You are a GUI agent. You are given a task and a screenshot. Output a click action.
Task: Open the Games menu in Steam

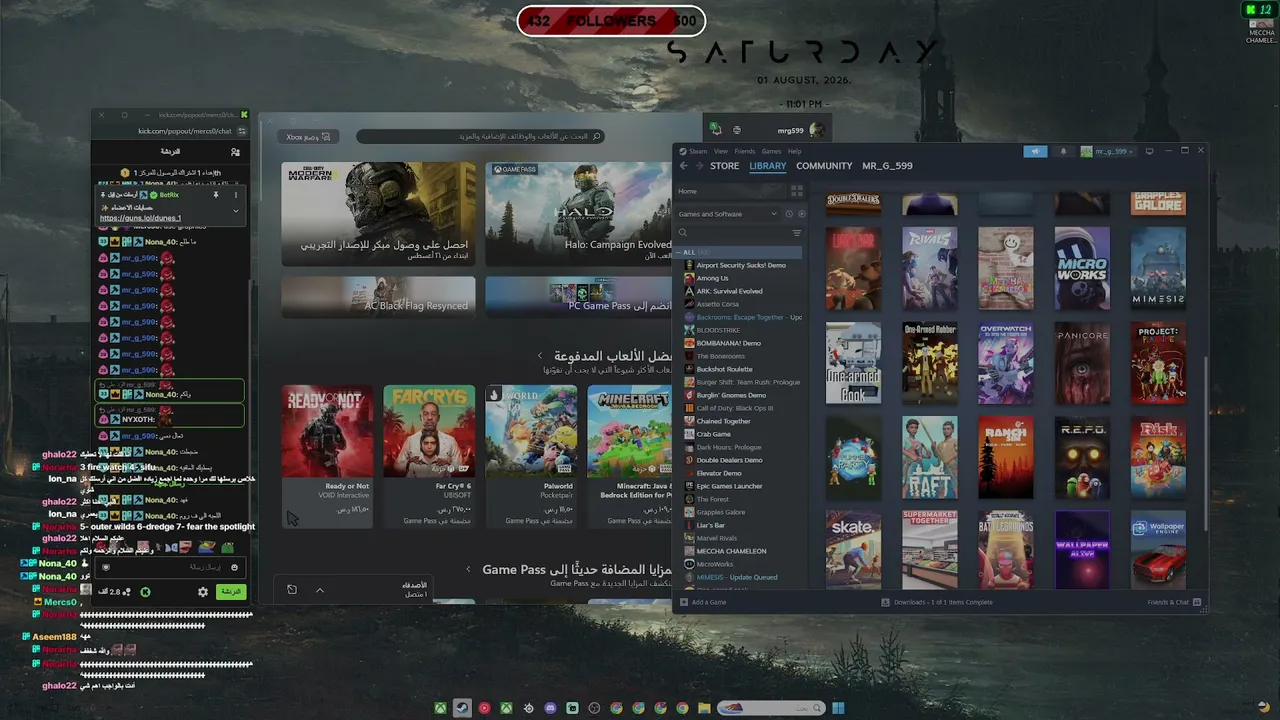click(771, 151)
